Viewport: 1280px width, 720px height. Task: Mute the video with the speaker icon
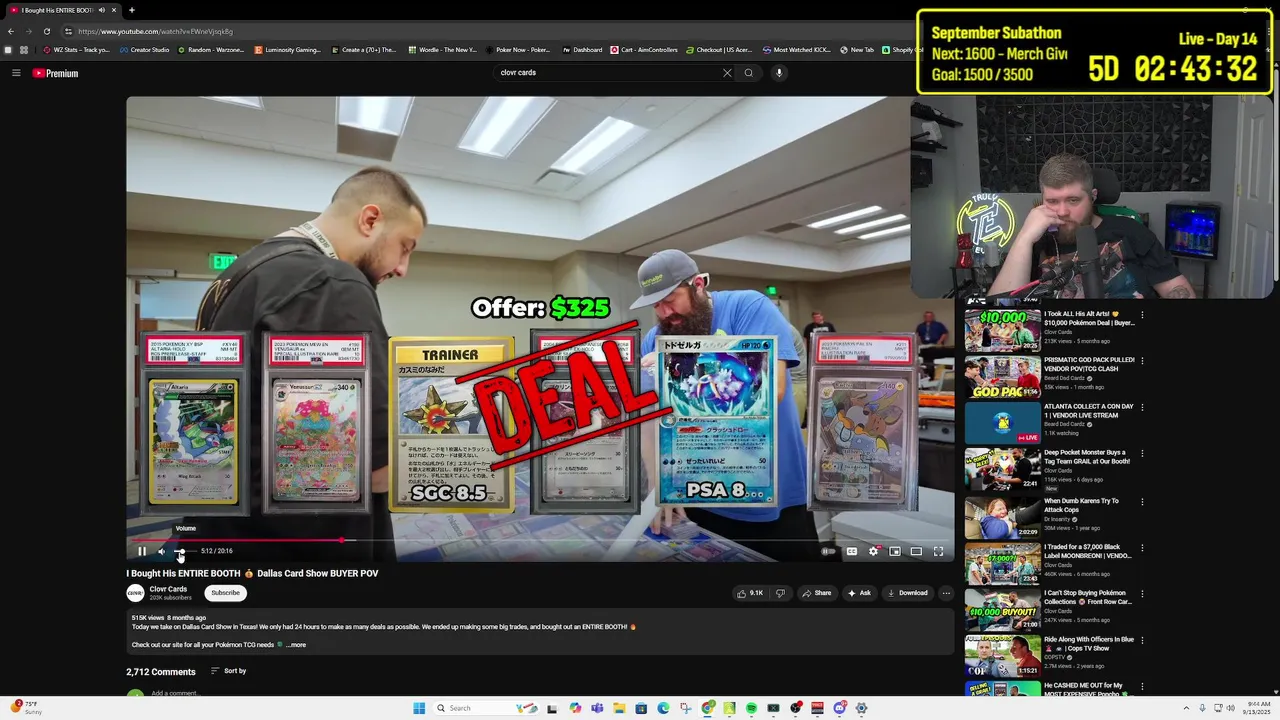pyautogui.click(x=161, y=551)
